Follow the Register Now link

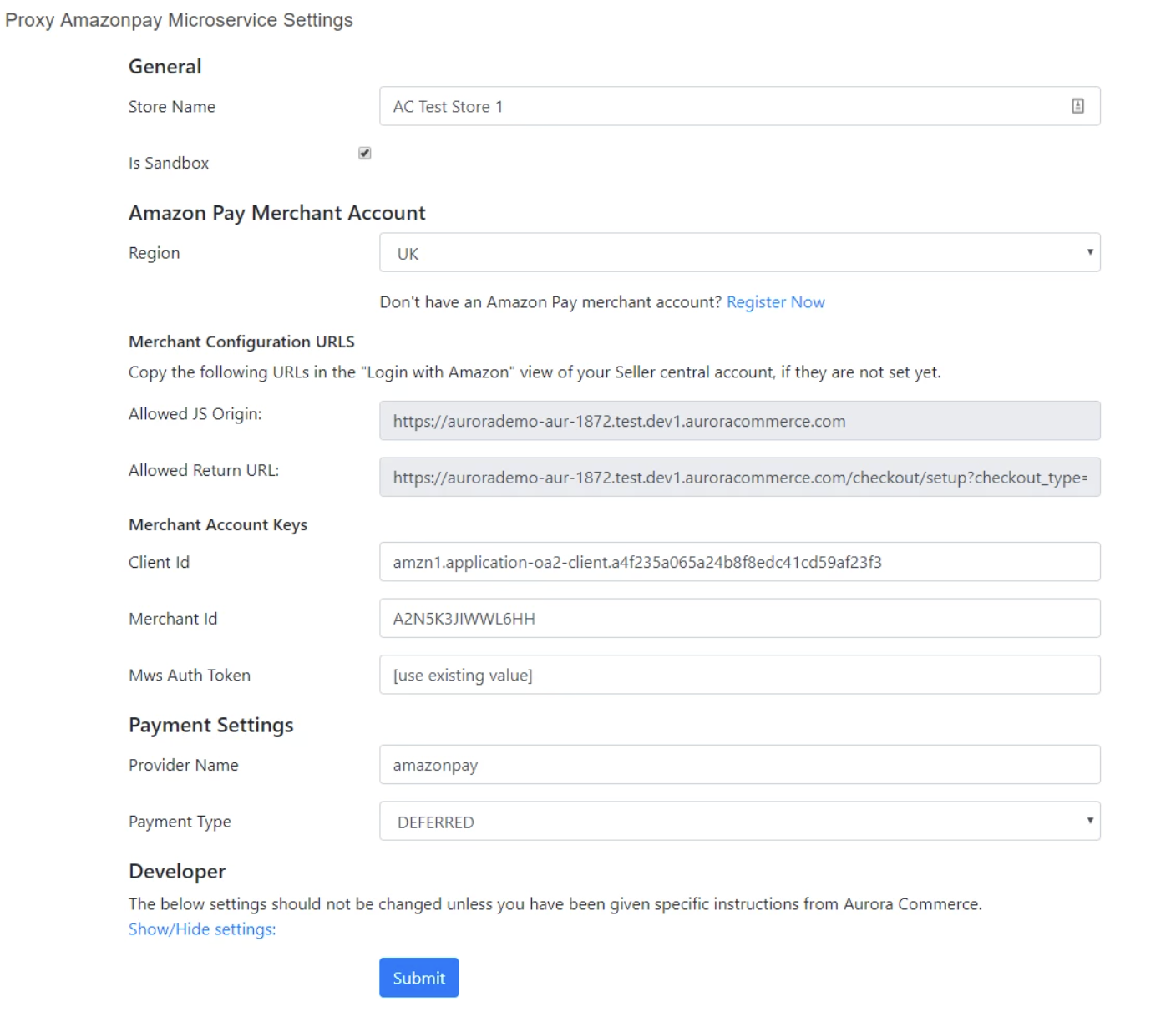pos(776,301)
